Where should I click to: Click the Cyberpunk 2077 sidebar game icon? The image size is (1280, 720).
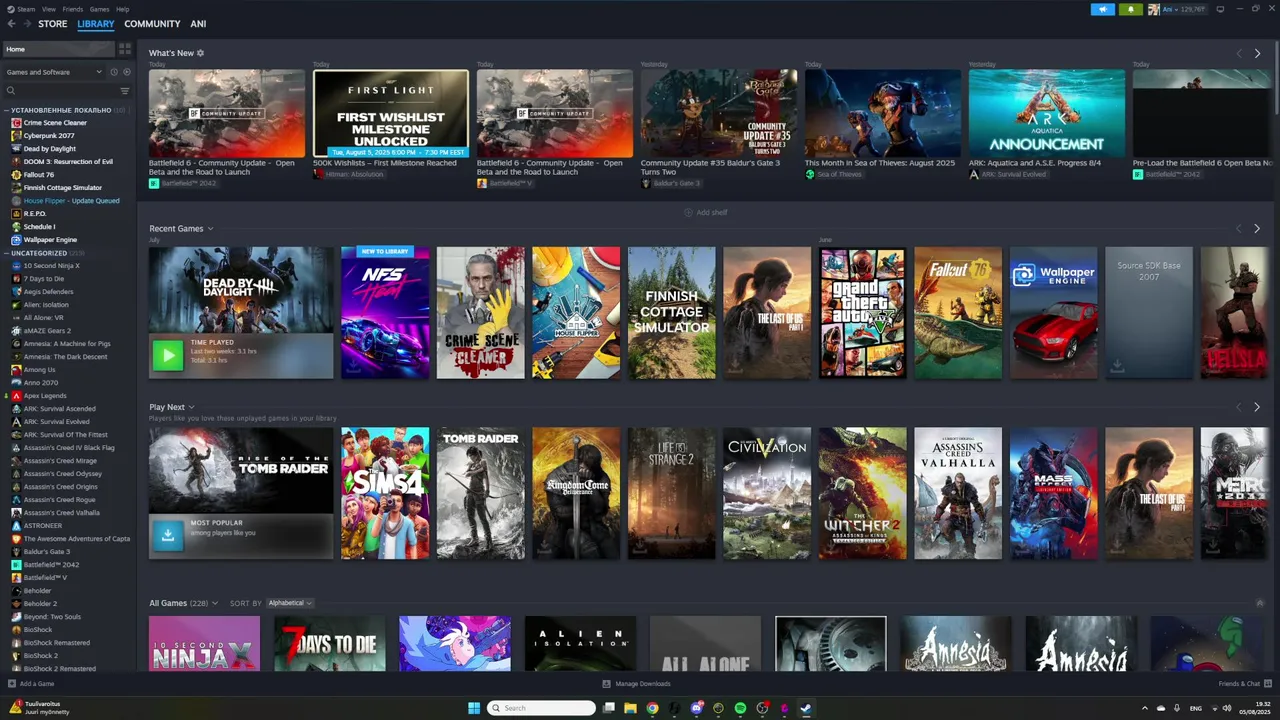(16, 136)
